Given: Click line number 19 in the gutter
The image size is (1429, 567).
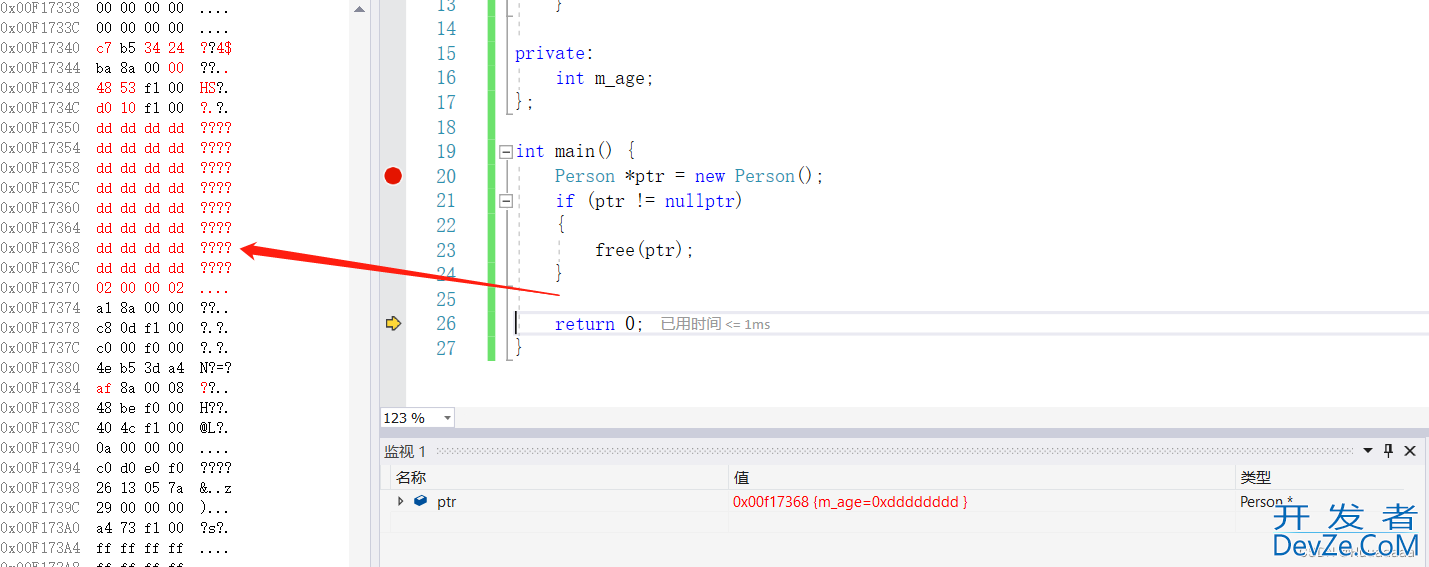Looking at the screenshot, I should click(446, 152).
